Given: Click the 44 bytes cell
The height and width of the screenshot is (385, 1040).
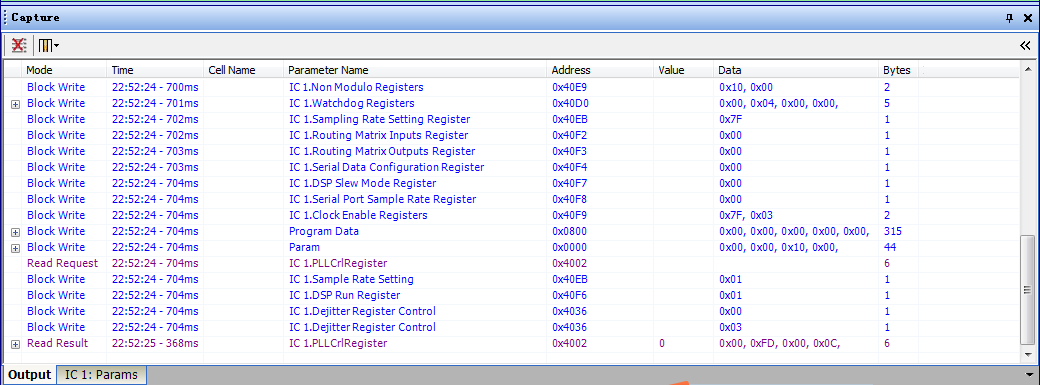Looking at the screenshot, I should point(890,247).
